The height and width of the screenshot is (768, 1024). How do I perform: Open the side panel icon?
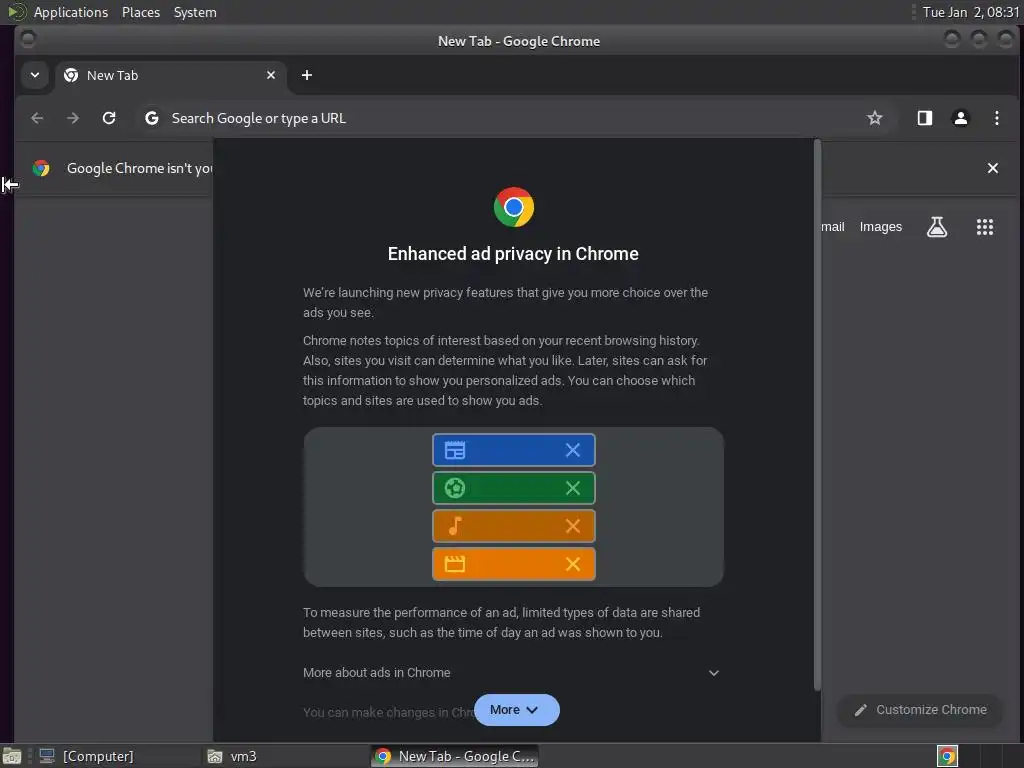(x=925, y=118)
